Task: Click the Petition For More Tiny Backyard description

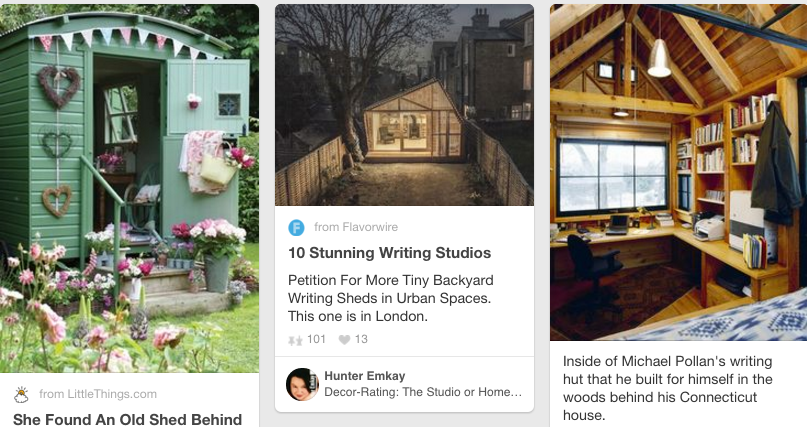Action: click(x=391, y=298)
